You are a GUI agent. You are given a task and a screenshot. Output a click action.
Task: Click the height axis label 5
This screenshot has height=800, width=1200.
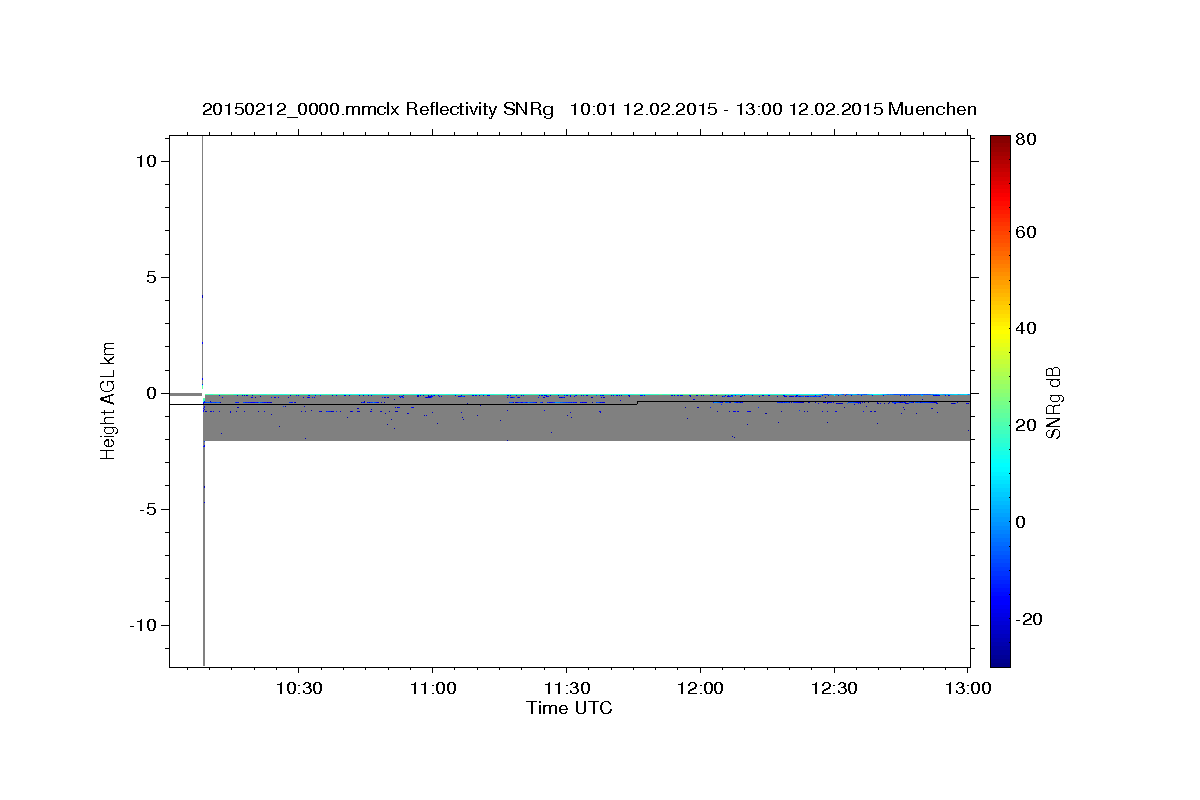pos(153,277)
